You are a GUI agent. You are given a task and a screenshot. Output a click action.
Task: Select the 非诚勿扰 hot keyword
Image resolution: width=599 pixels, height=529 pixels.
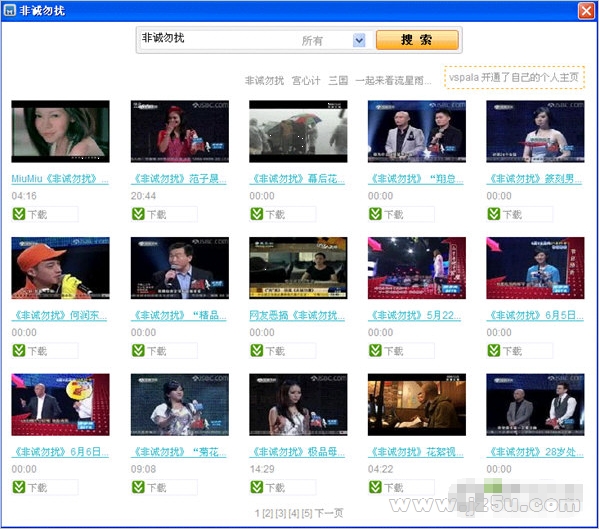(264, 81)
